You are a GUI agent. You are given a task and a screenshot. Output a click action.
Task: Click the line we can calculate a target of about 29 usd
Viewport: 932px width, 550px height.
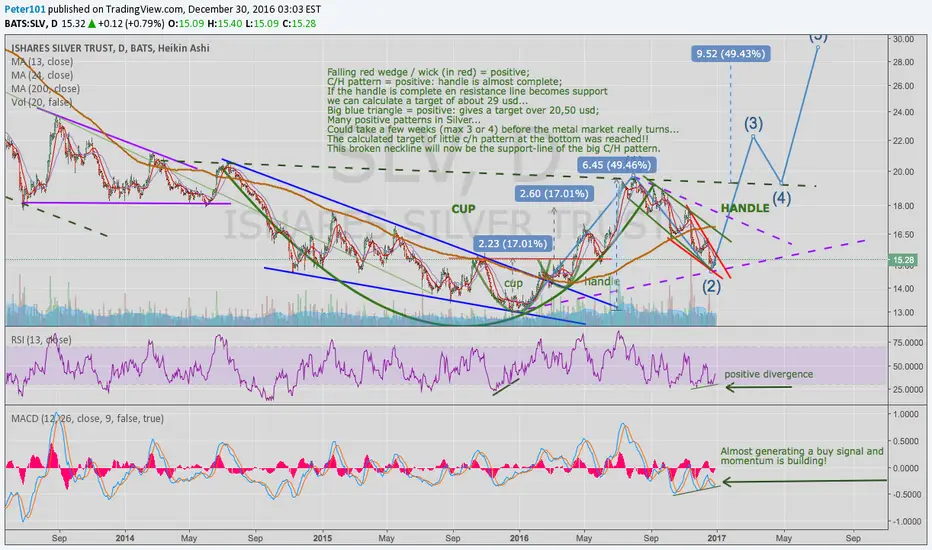point(427,100)
